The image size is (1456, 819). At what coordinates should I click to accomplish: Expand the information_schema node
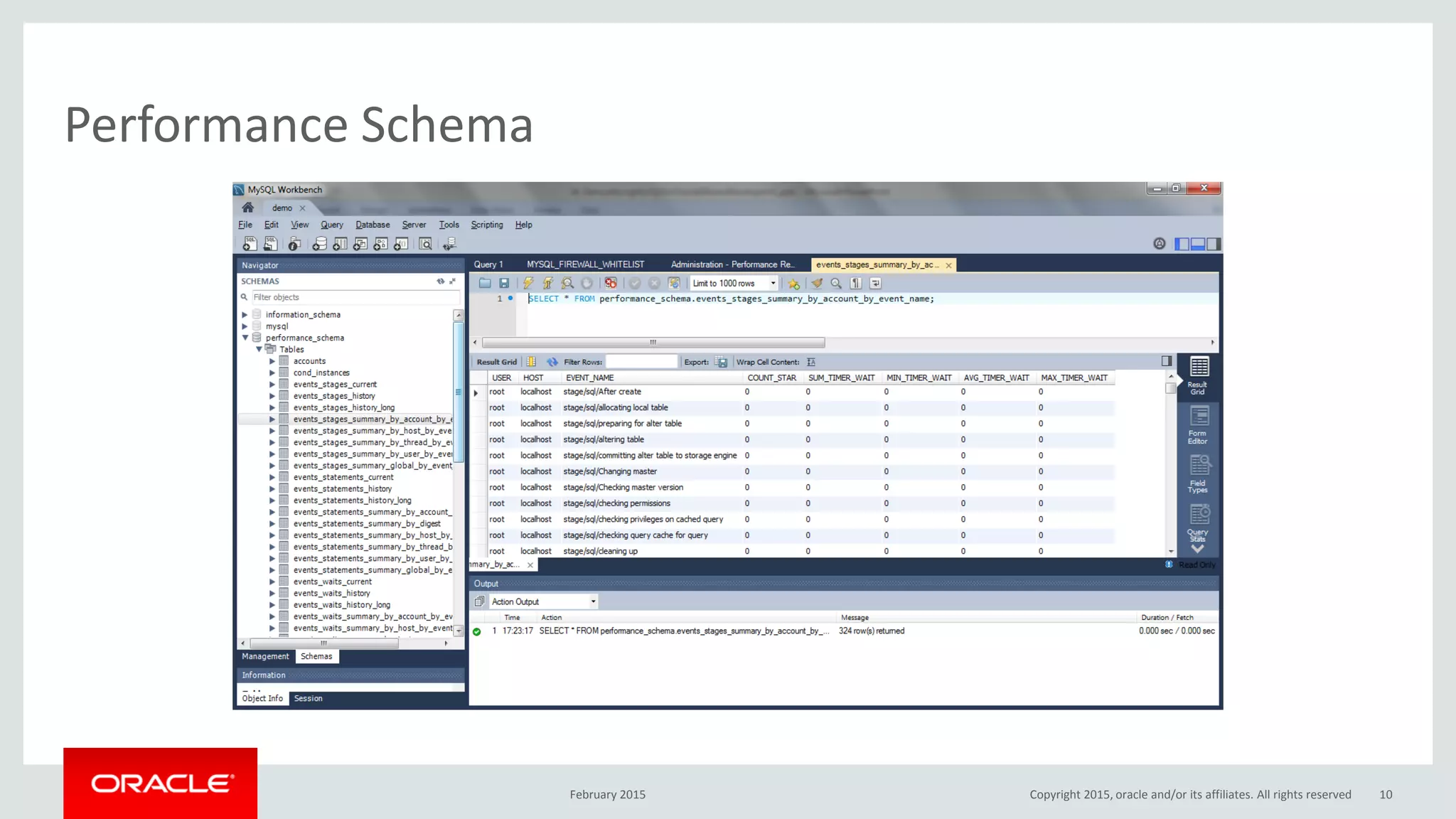coord(245,314)
